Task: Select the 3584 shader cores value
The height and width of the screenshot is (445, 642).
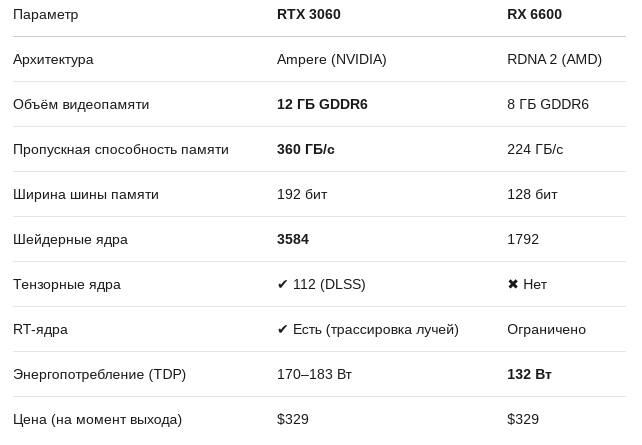Action: click(x=292, y=240)
